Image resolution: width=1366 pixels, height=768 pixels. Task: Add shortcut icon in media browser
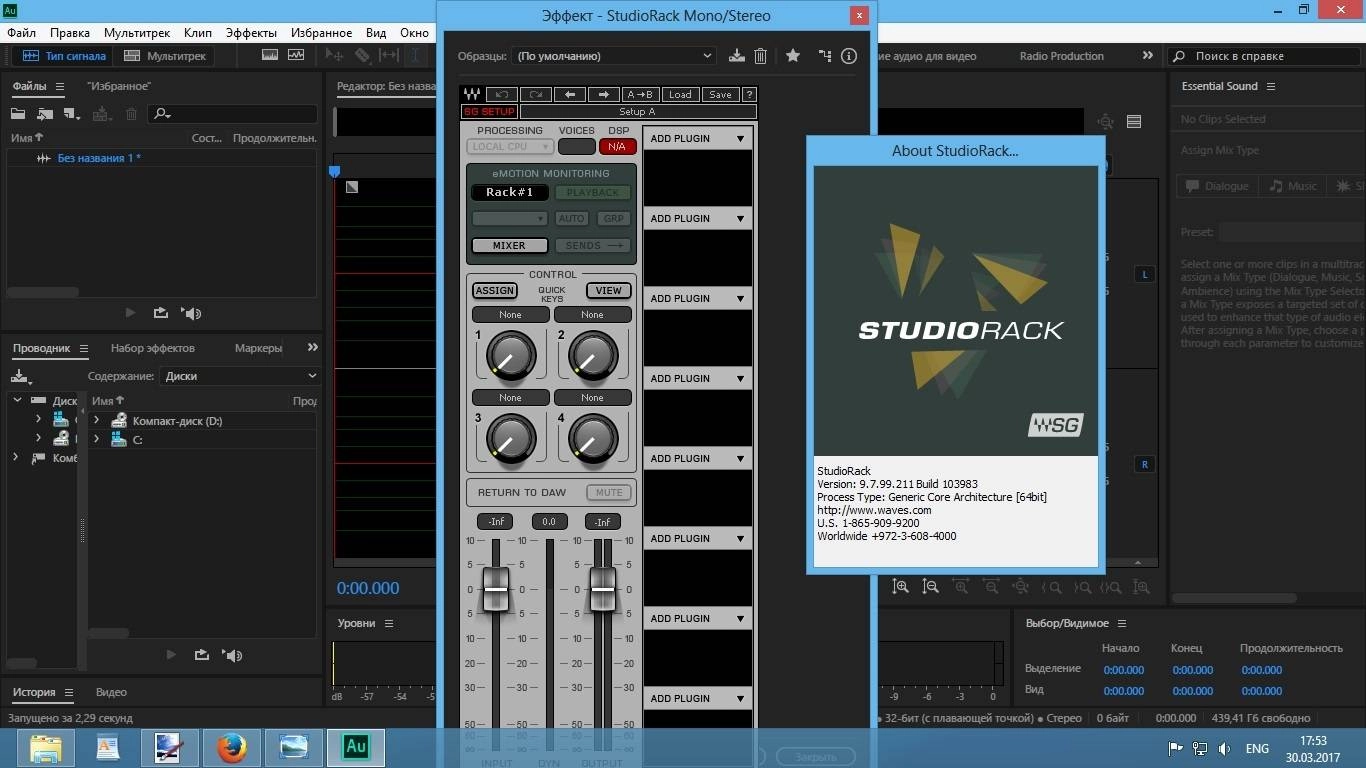(x=21, y=376)
